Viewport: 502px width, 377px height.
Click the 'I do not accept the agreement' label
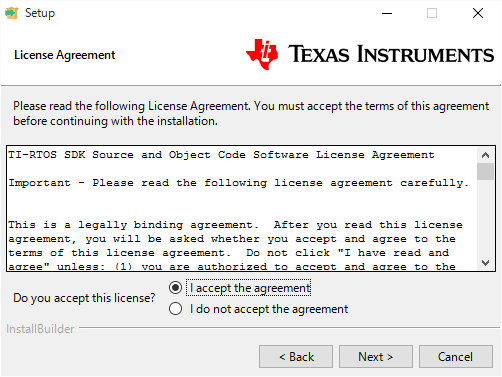click(x=269, y=309)
